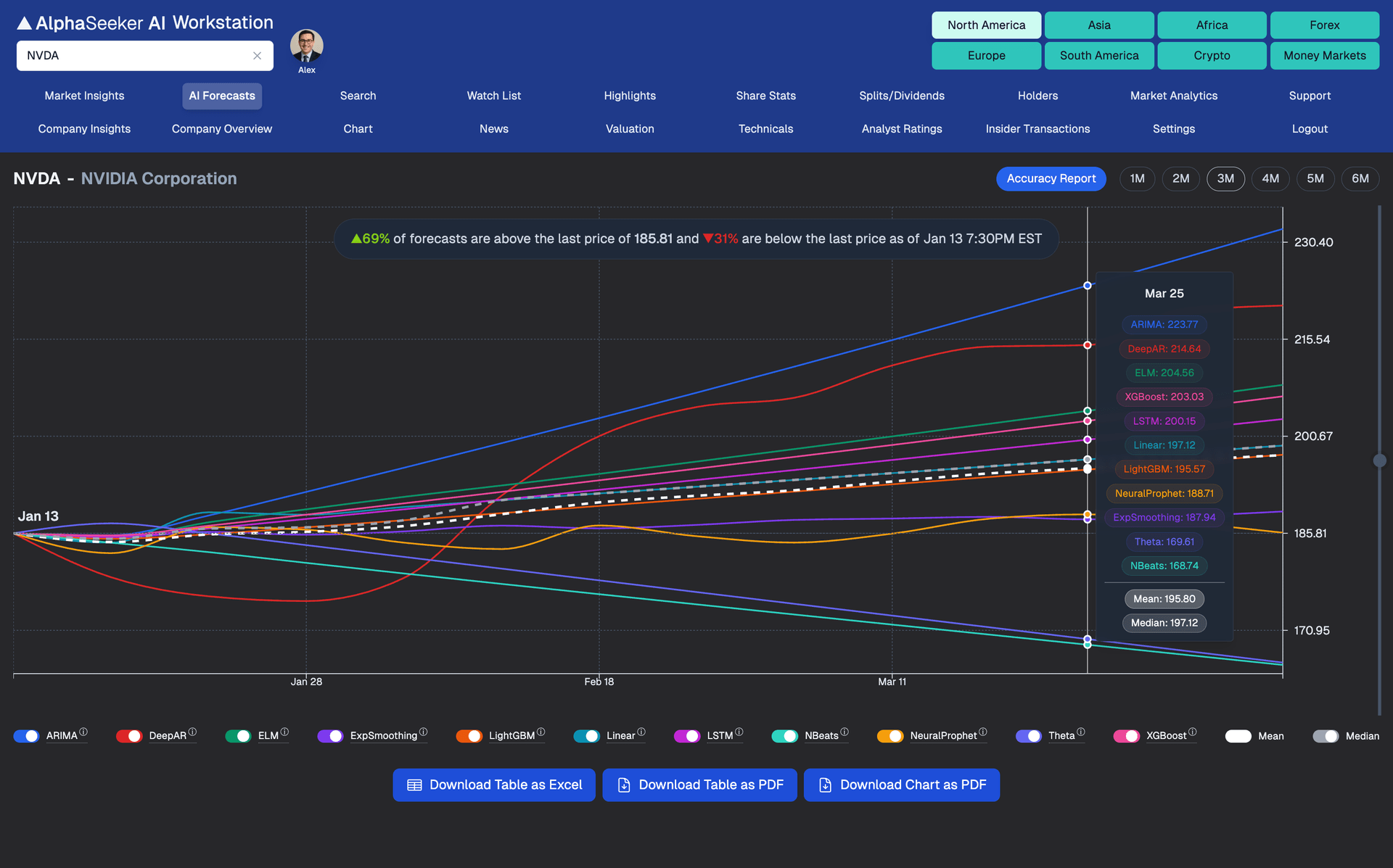Click the PDF icon on Download Table button
Image resolution: width=1393 pixels, height=868 pixels.
click(623, 785)
